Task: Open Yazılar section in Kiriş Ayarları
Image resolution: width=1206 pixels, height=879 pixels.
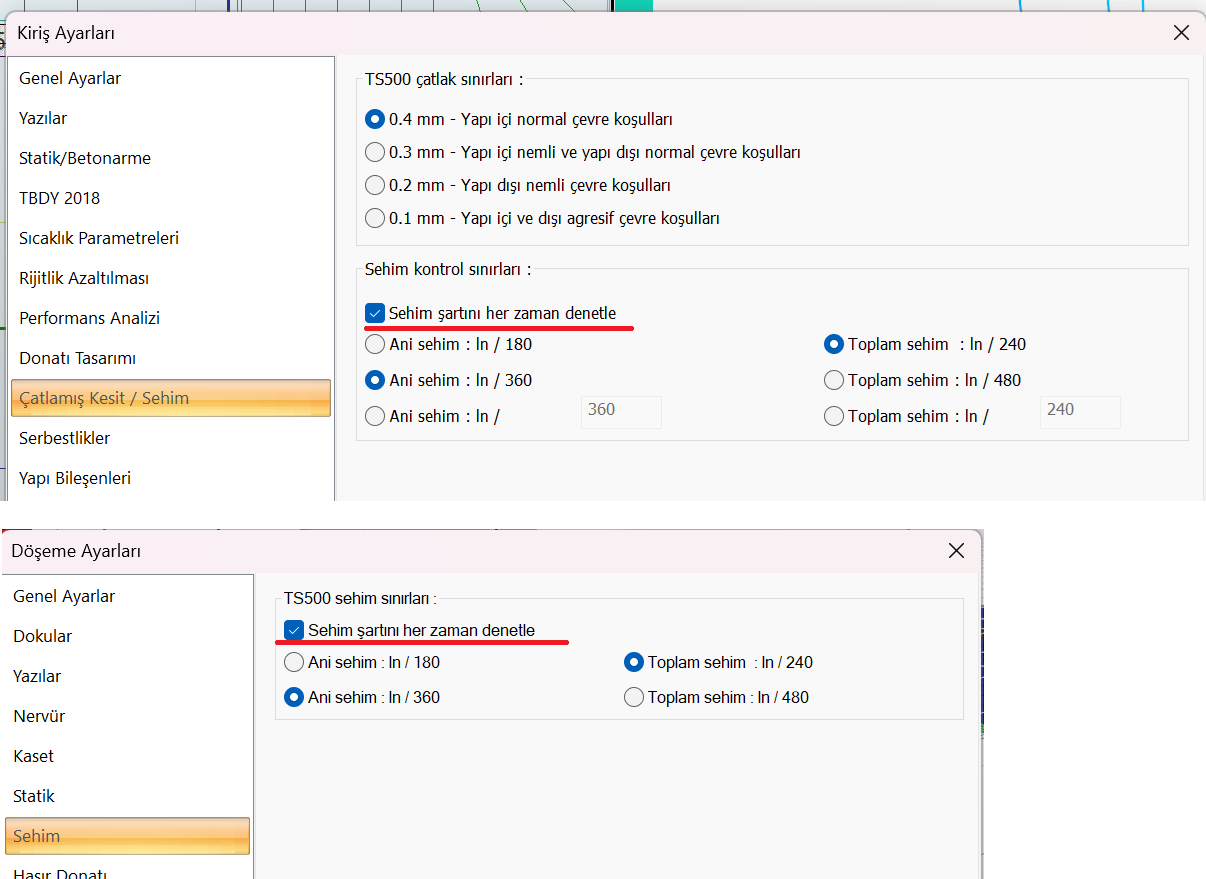Action: tap(171, 118)
